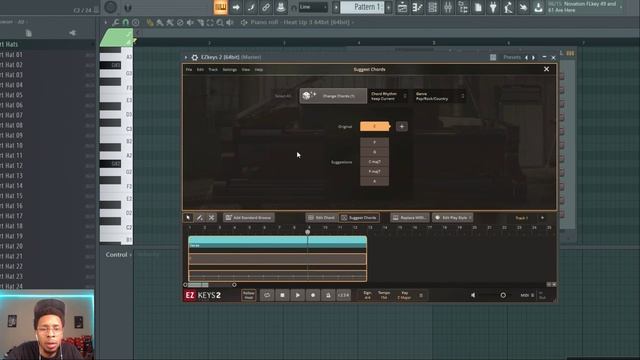Screen dimensions: 640x360
Task: Select the magnet snap icon in piano roll toolbar
Action: click(126, 22)
